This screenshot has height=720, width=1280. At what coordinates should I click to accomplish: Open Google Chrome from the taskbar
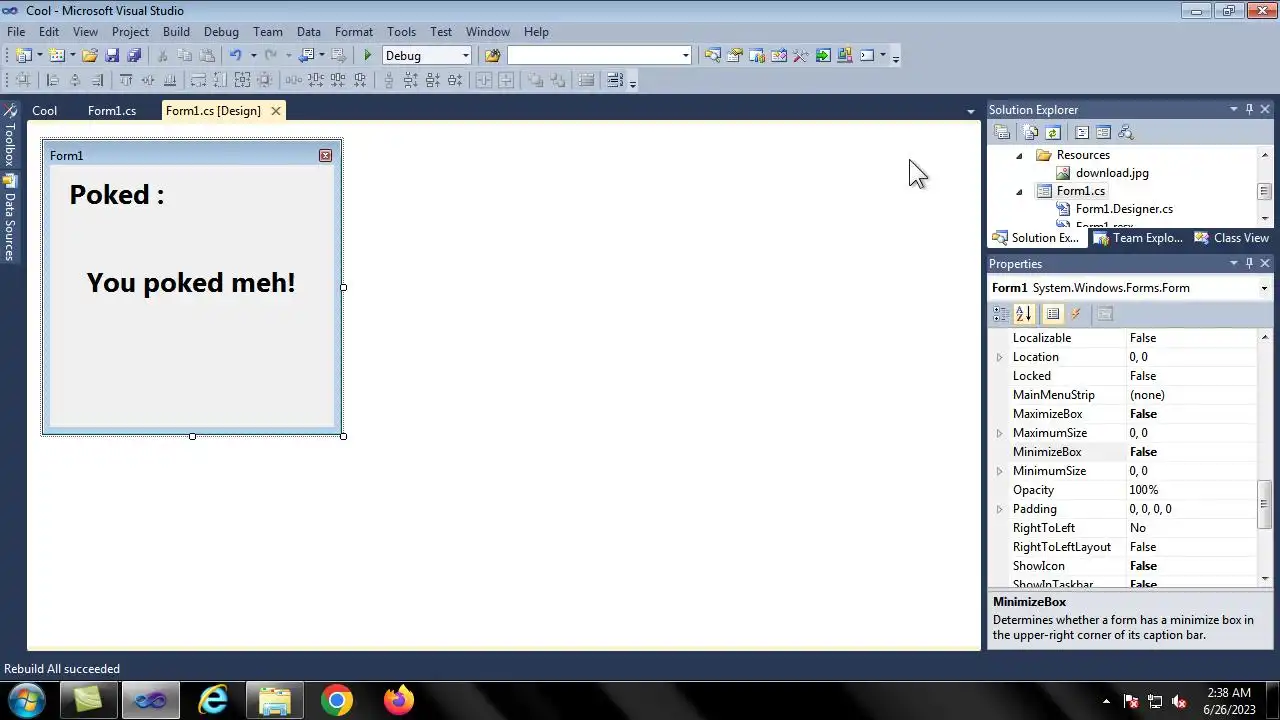pyautogui.click(x=337, y=700)
